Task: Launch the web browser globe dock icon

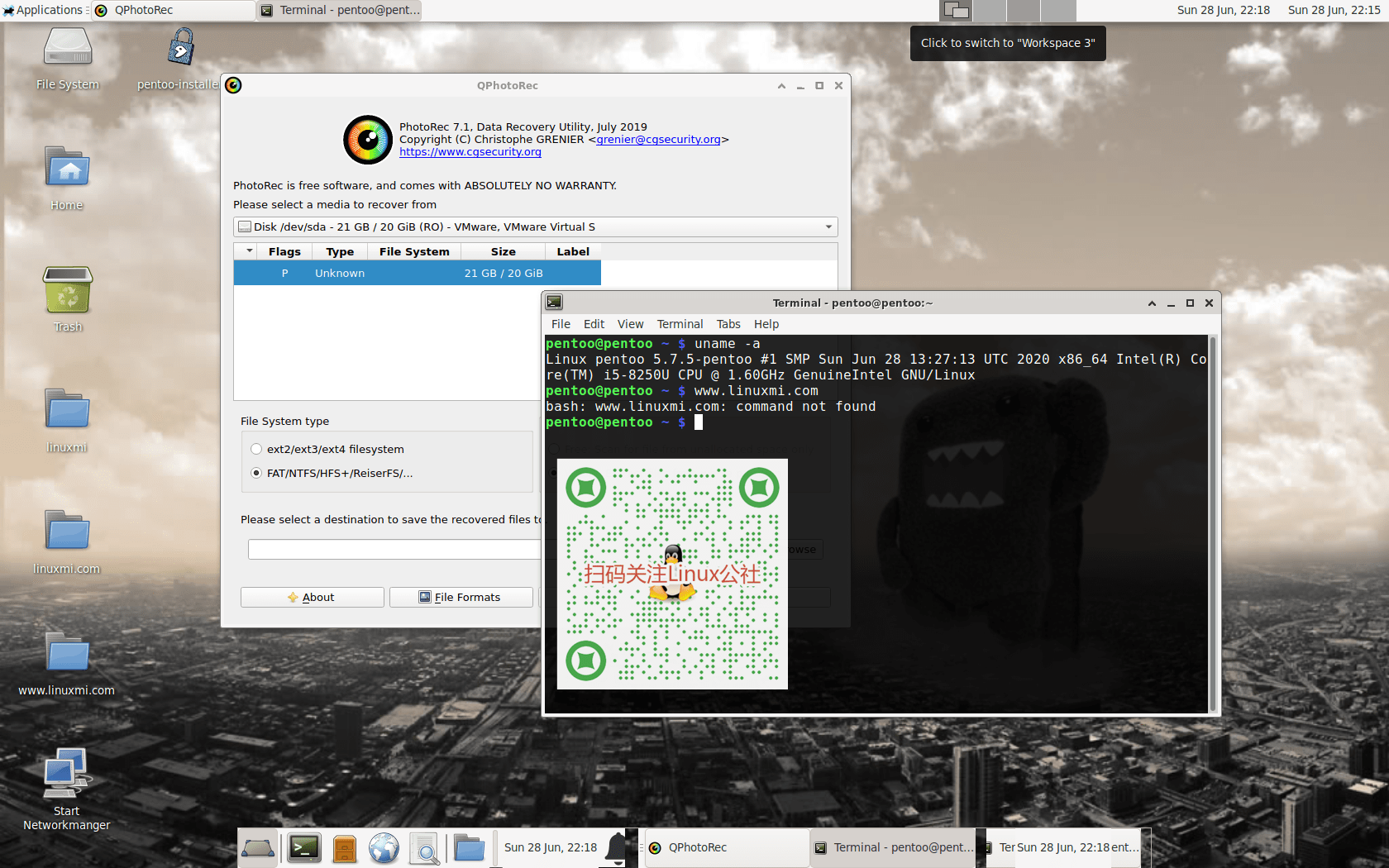Action: coord(384,848)
